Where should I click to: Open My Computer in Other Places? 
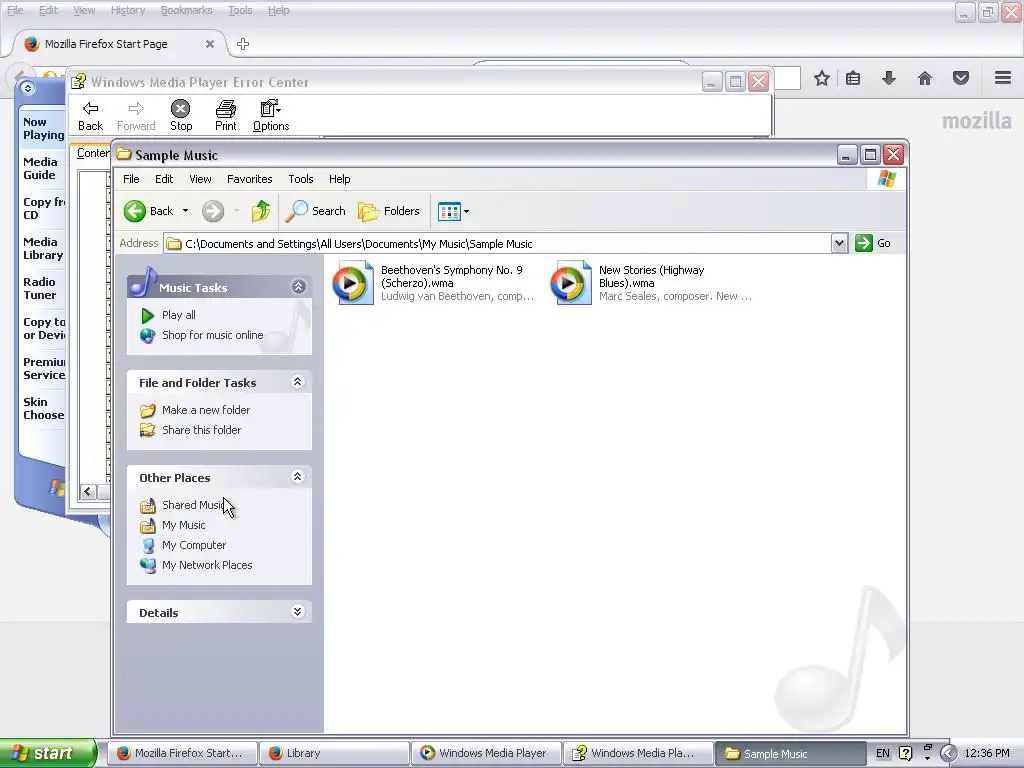pos(194,545)
